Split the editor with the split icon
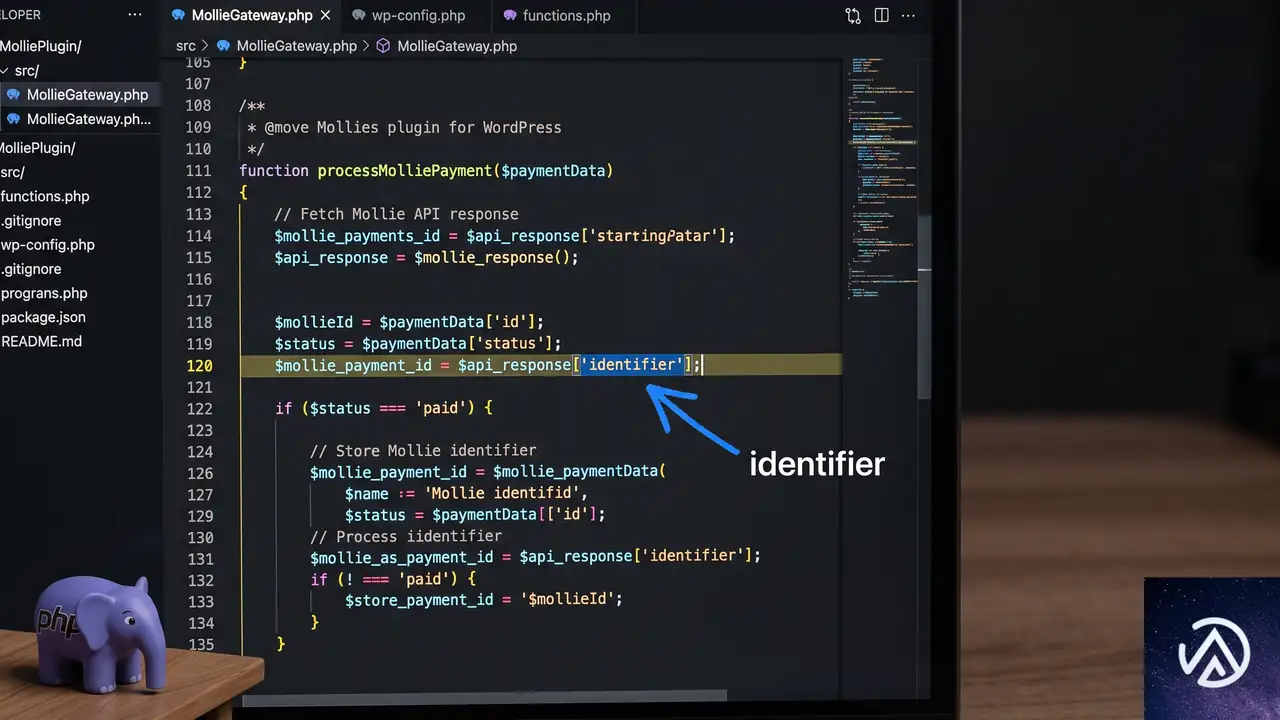This screenshot has width=1280, height=720. [881, 16]
